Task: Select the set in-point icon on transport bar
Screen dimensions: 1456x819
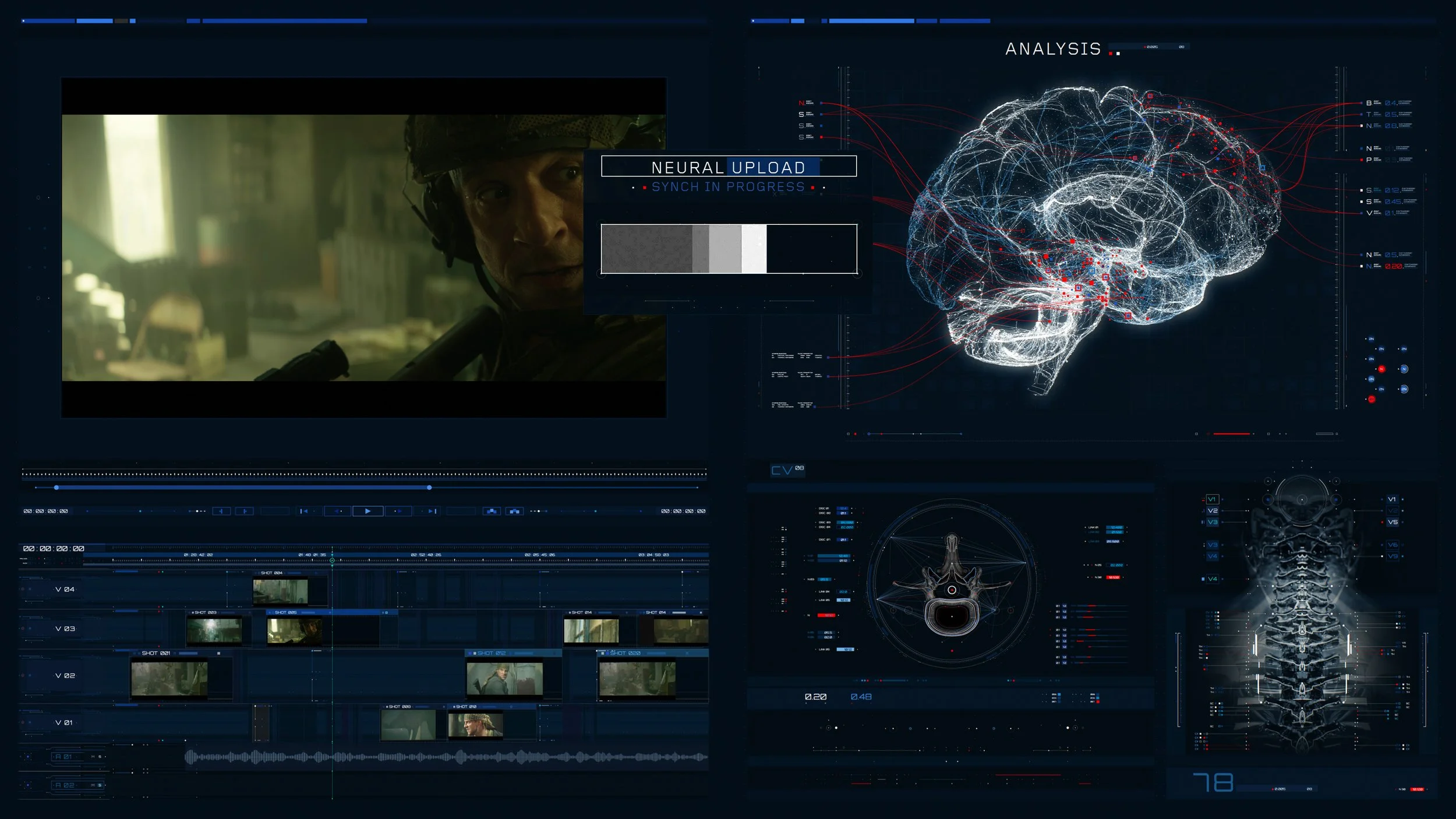Action: tap(221, 511)
